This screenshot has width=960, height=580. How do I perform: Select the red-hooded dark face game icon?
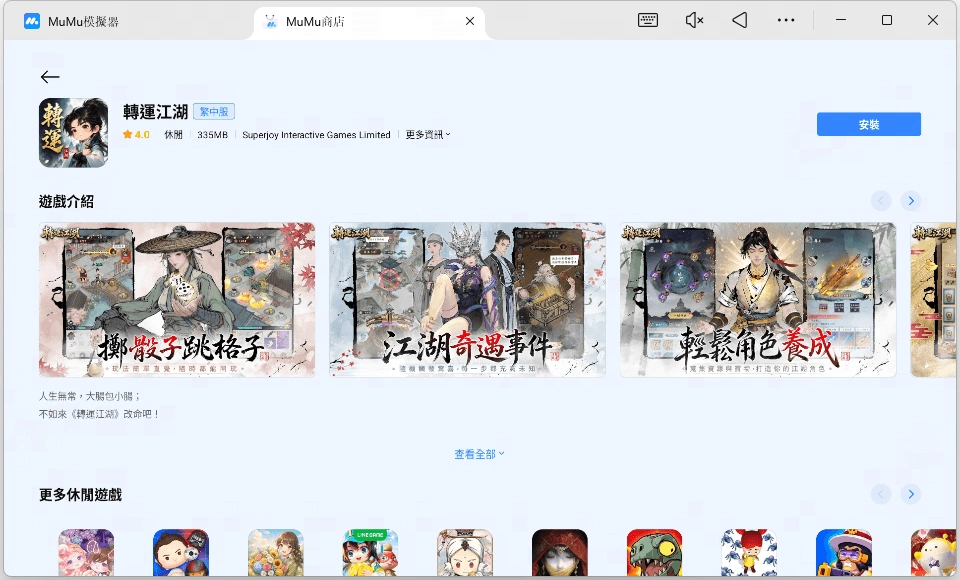point(560,553)
